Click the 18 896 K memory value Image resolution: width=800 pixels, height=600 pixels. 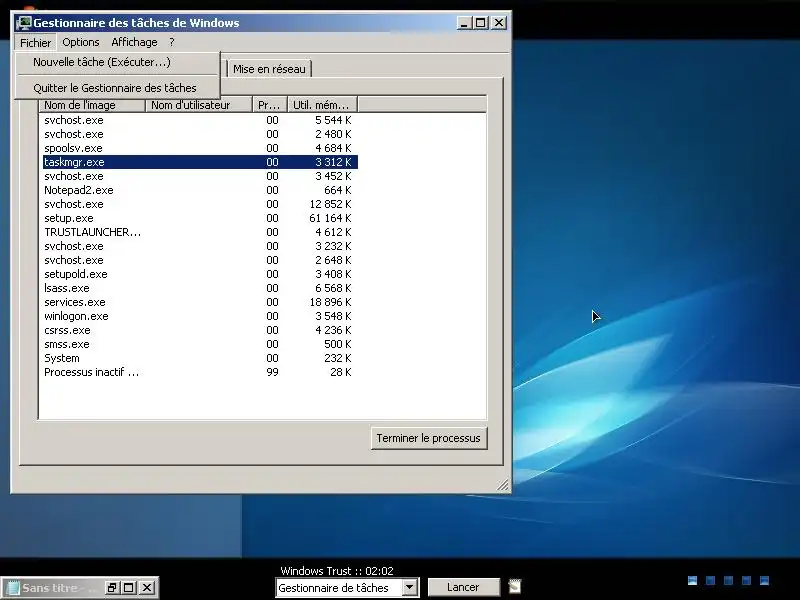tap(330, 302)
